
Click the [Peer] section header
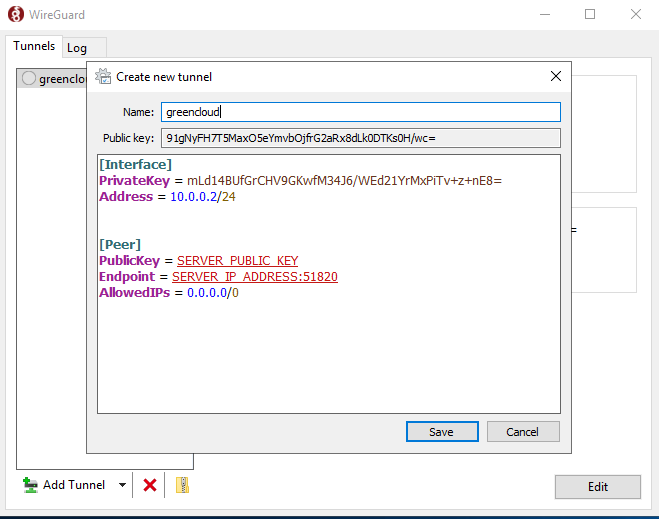click(120, 245)
